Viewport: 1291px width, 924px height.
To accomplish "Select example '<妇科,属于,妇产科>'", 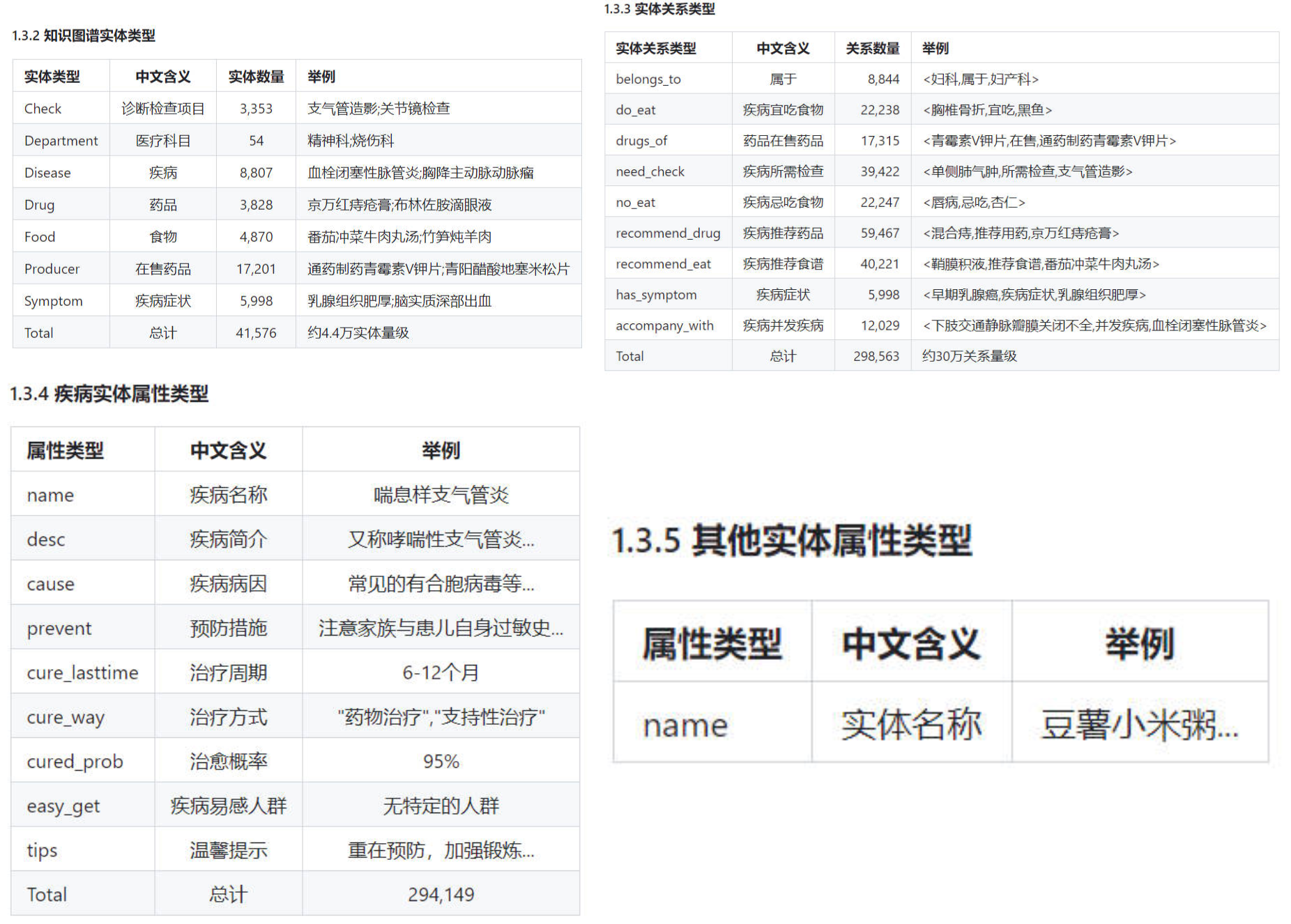I will [x=981, y=79].
